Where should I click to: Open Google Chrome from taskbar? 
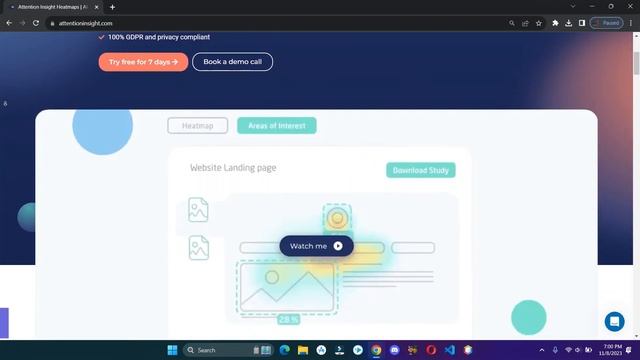pyautogui.click(x=376, y=350)
